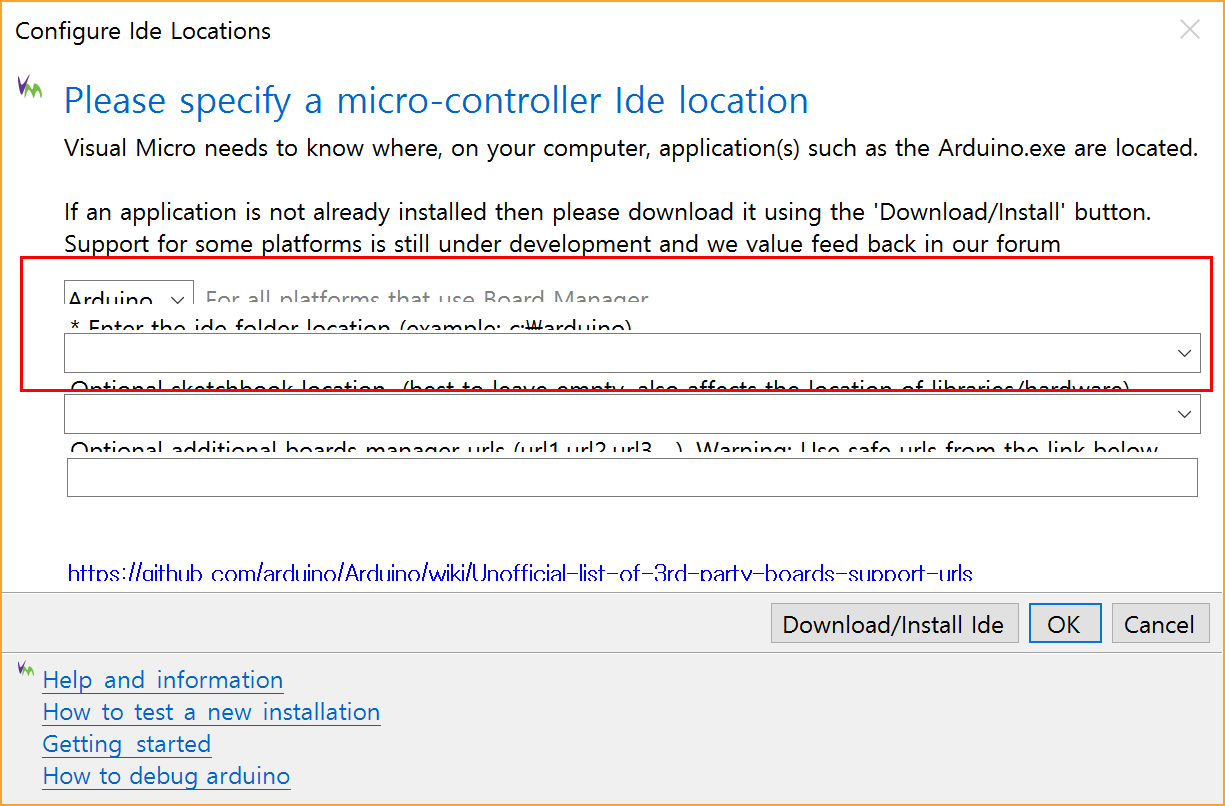Viewport: 1225px width, 806px height.
Task: Expand the optional sketchbook location dropdown arrow
Action: coord(1185,413)
